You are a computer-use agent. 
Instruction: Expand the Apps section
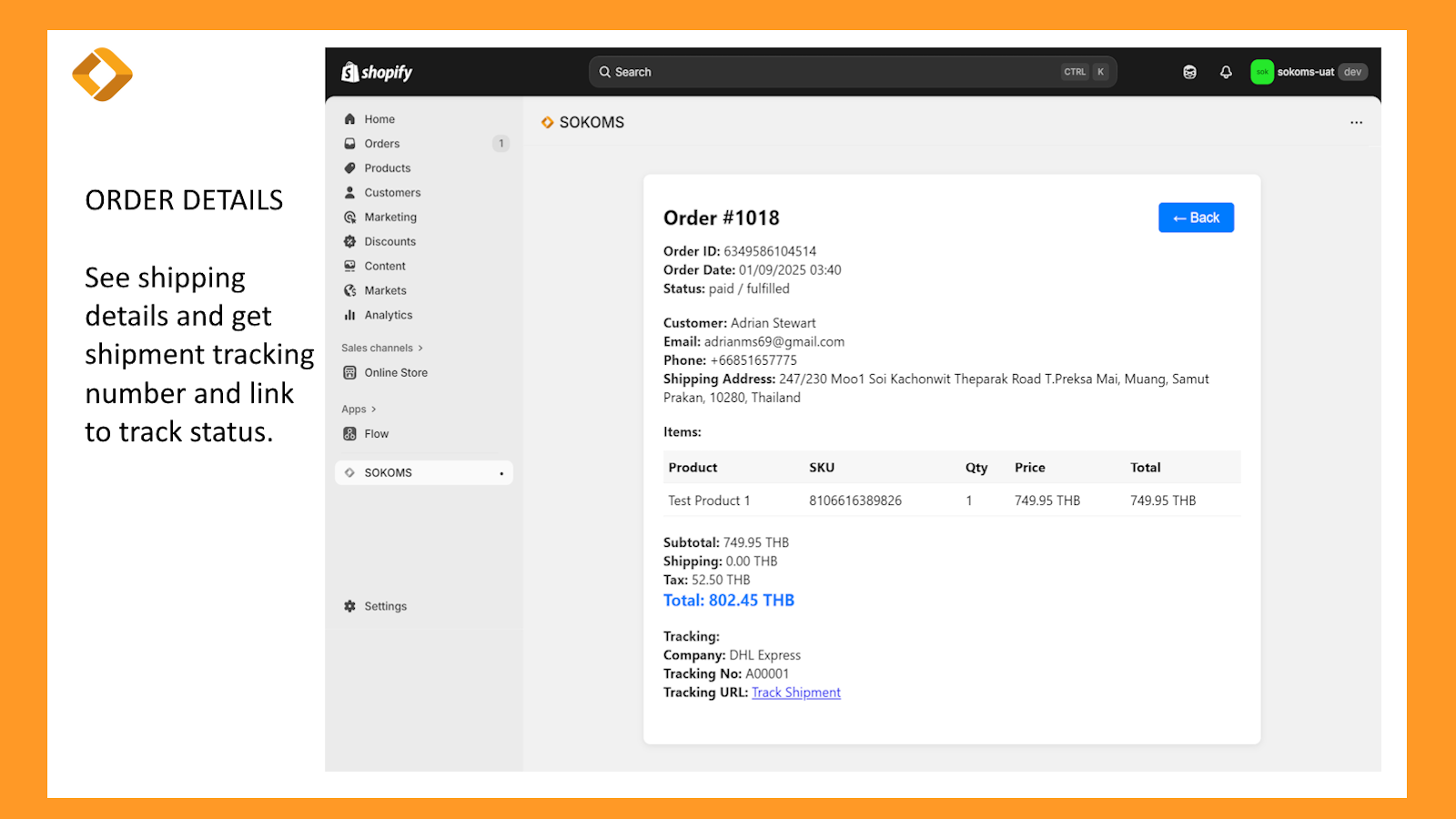click(359, 409)
